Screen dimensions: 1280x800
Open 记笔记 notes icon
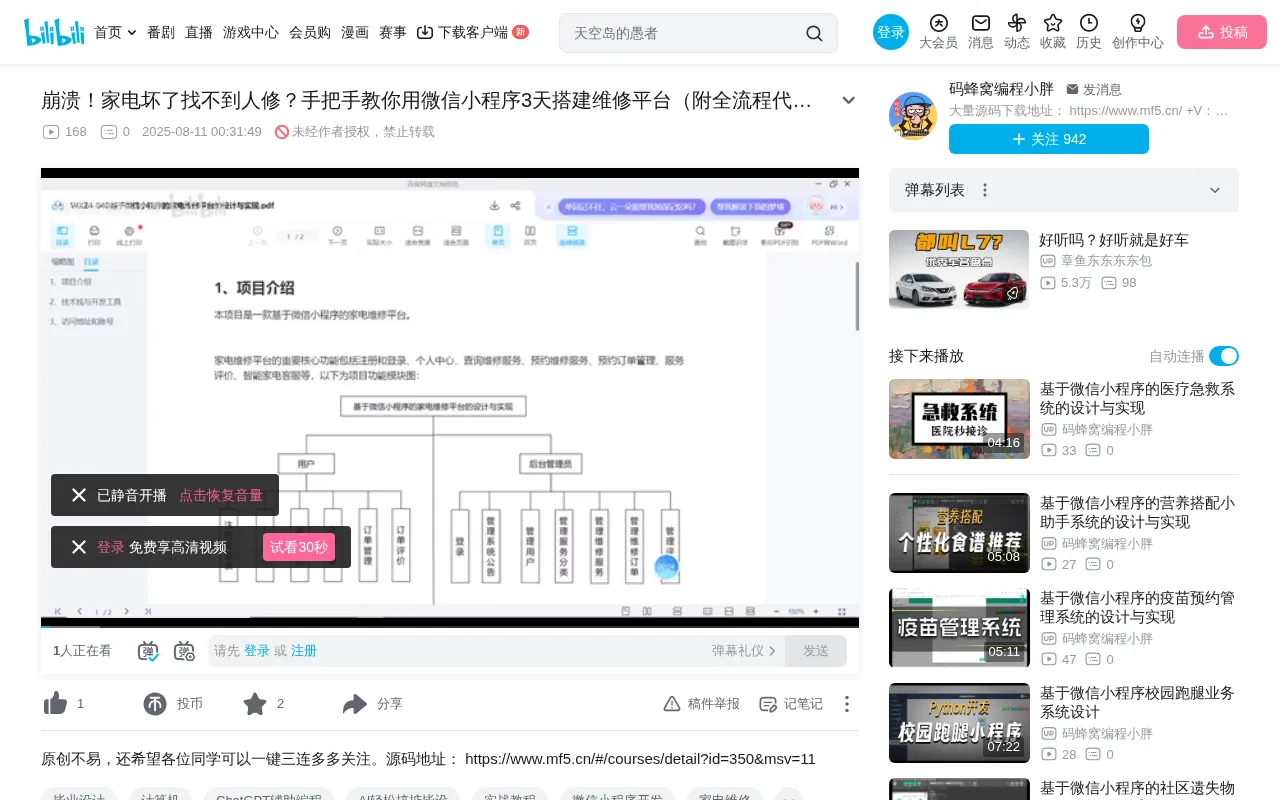[768, 704]
